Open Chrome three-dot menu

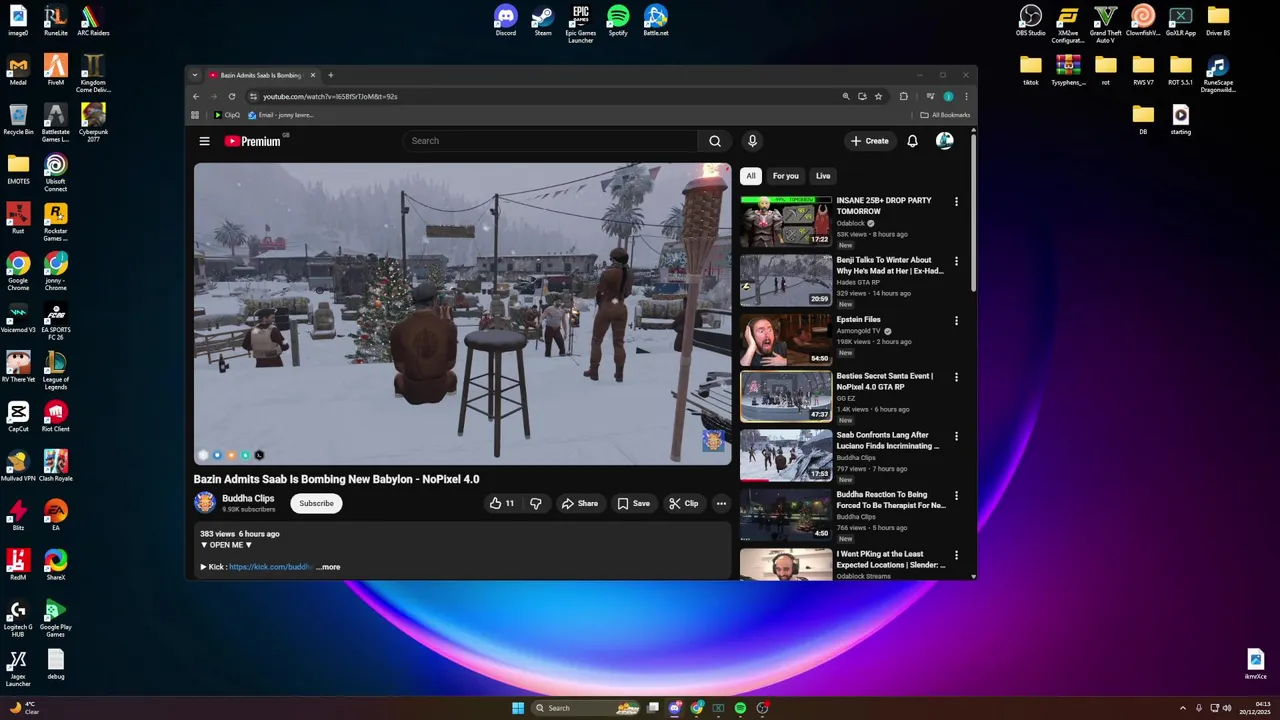tap(965, 96)
